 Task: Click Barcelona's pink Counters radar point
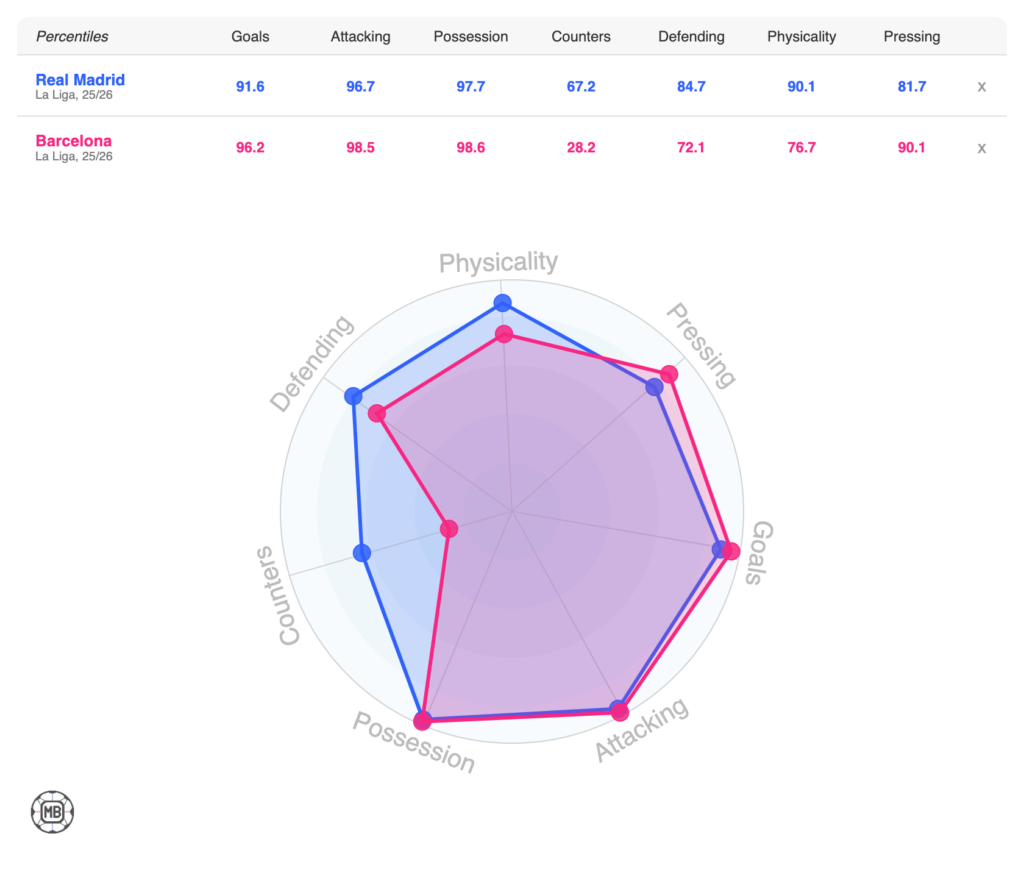(449, 528)
